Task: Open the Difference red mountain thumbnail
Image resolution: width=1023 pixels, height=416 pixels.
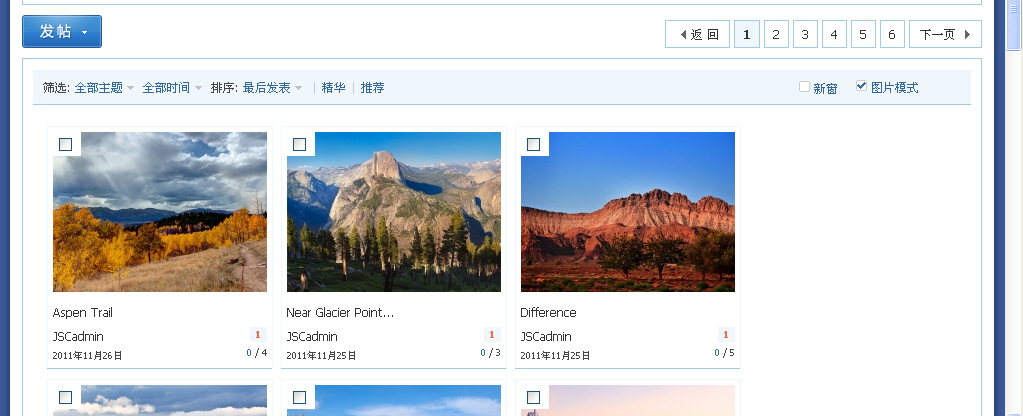Action: [628, 212]
